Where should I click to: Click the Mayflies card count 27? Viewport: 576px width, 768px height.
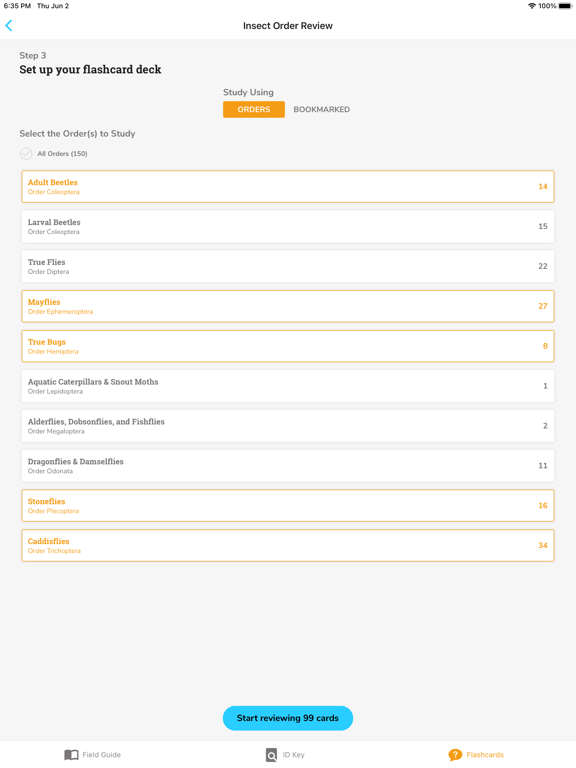[x=543, y=306]
